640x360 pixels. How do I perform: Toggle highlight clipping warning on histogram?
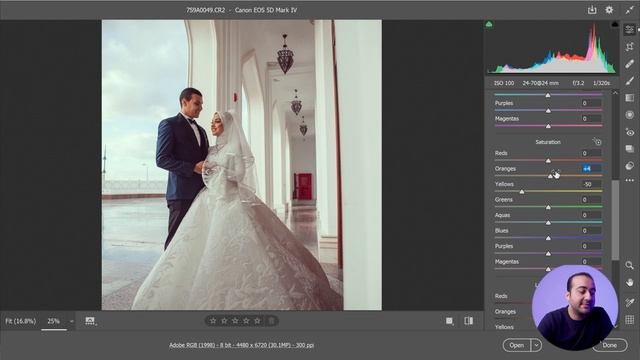[x=615, y=24]
